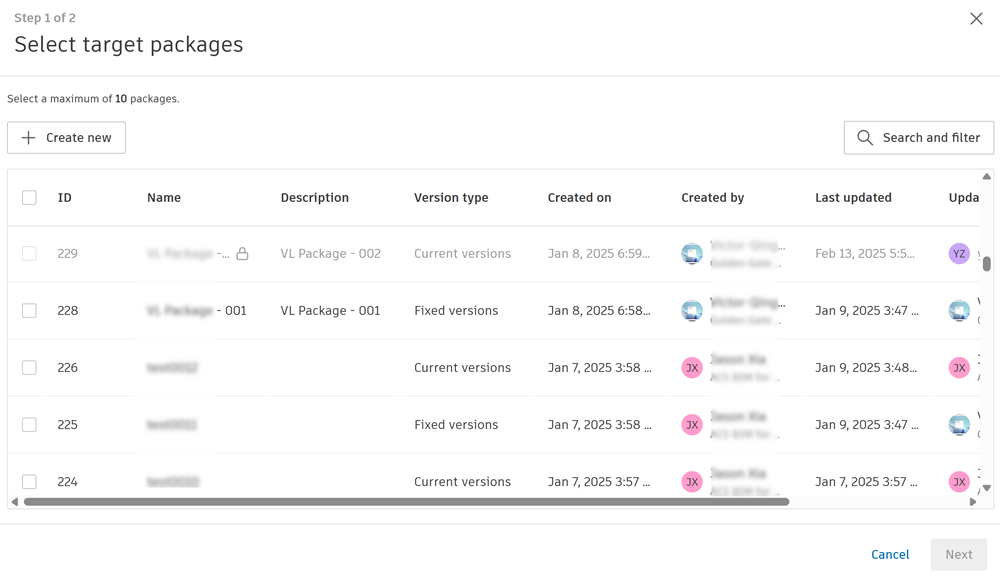
Task: Check the box for package 228
Action: coord(29,311)
